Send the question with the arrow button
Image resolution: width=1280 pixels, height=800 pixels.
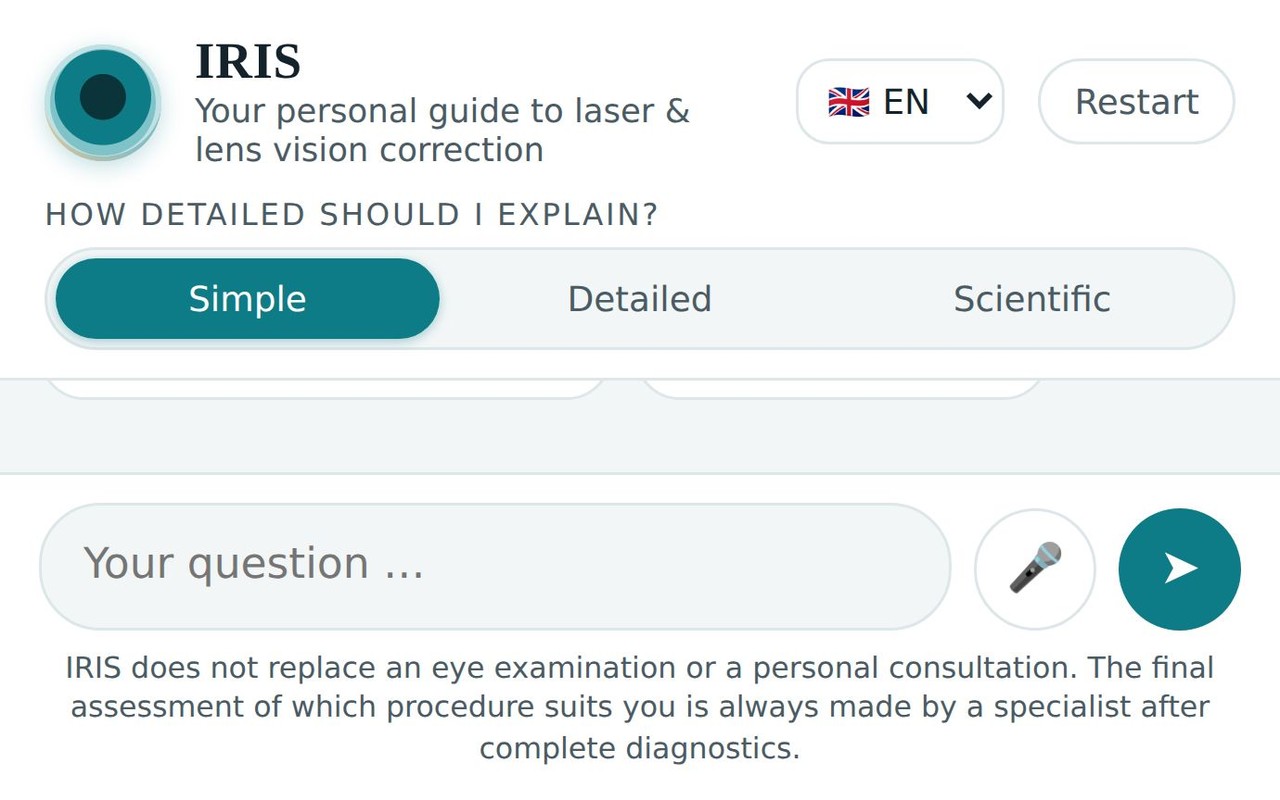(x=1180, y=569)
